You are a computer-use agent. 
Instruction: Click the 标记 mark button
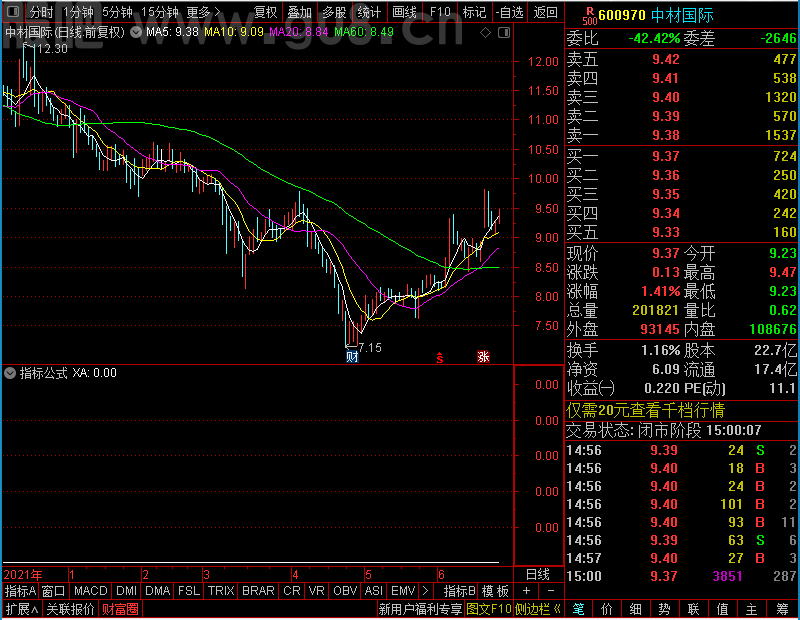coord(474,12)
